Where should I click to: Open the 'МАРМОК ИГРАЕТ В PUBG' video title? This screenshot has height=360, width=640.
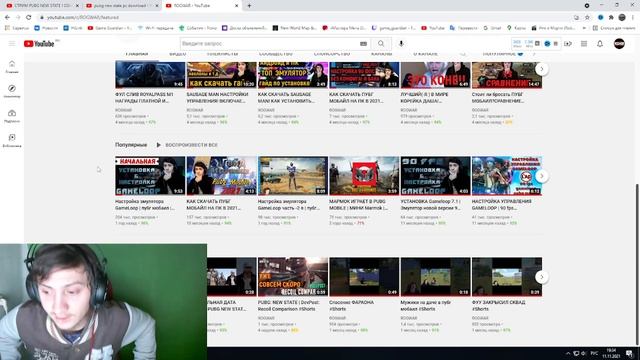(359, 204)
